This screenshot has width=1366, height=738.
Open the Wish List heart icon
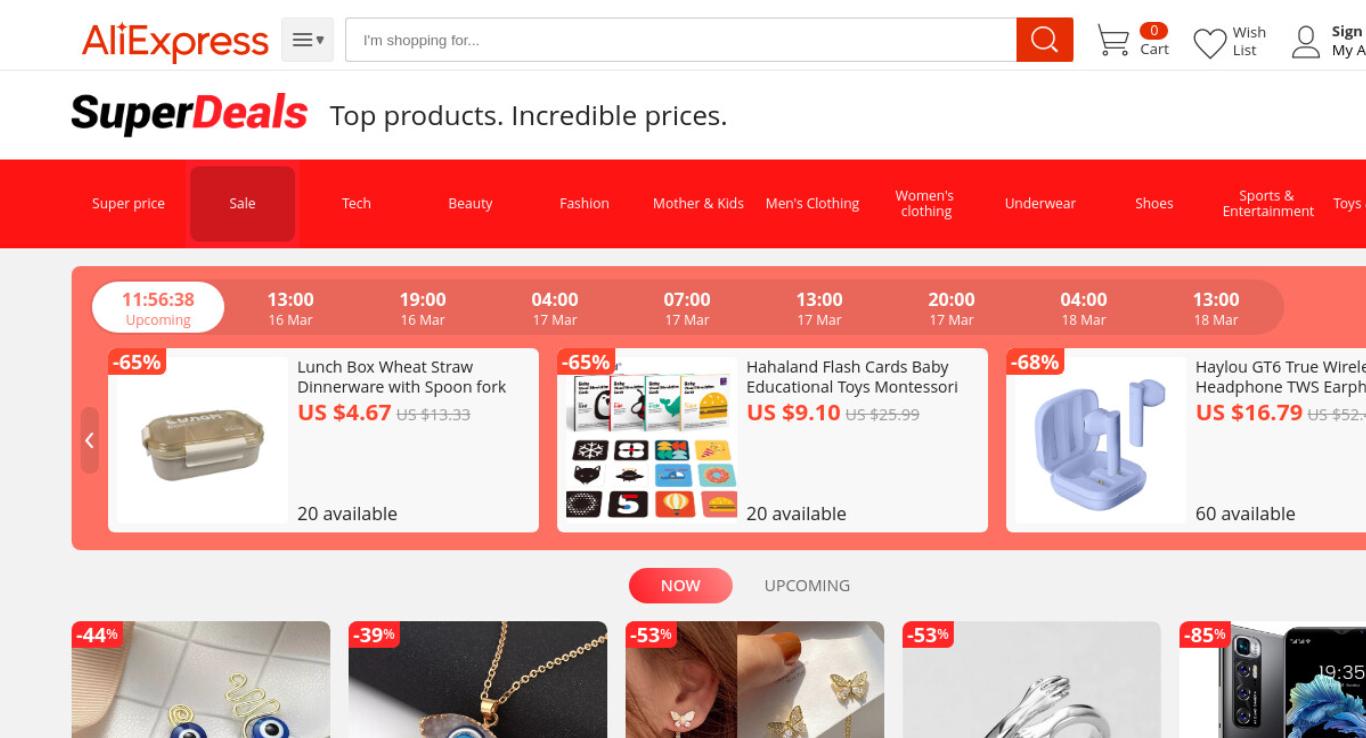[1210, 42]
